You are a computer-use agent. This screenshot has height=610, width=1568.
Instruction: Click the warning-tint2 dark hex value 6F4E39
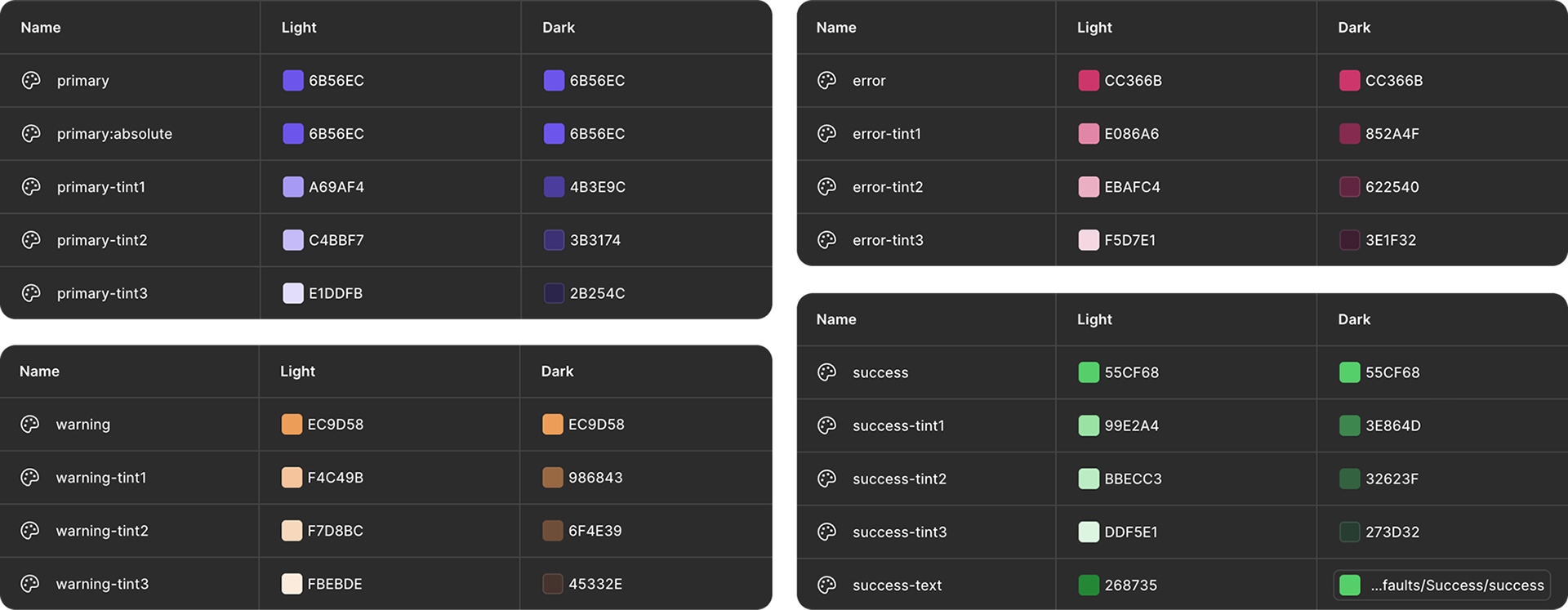click(595, 531)
